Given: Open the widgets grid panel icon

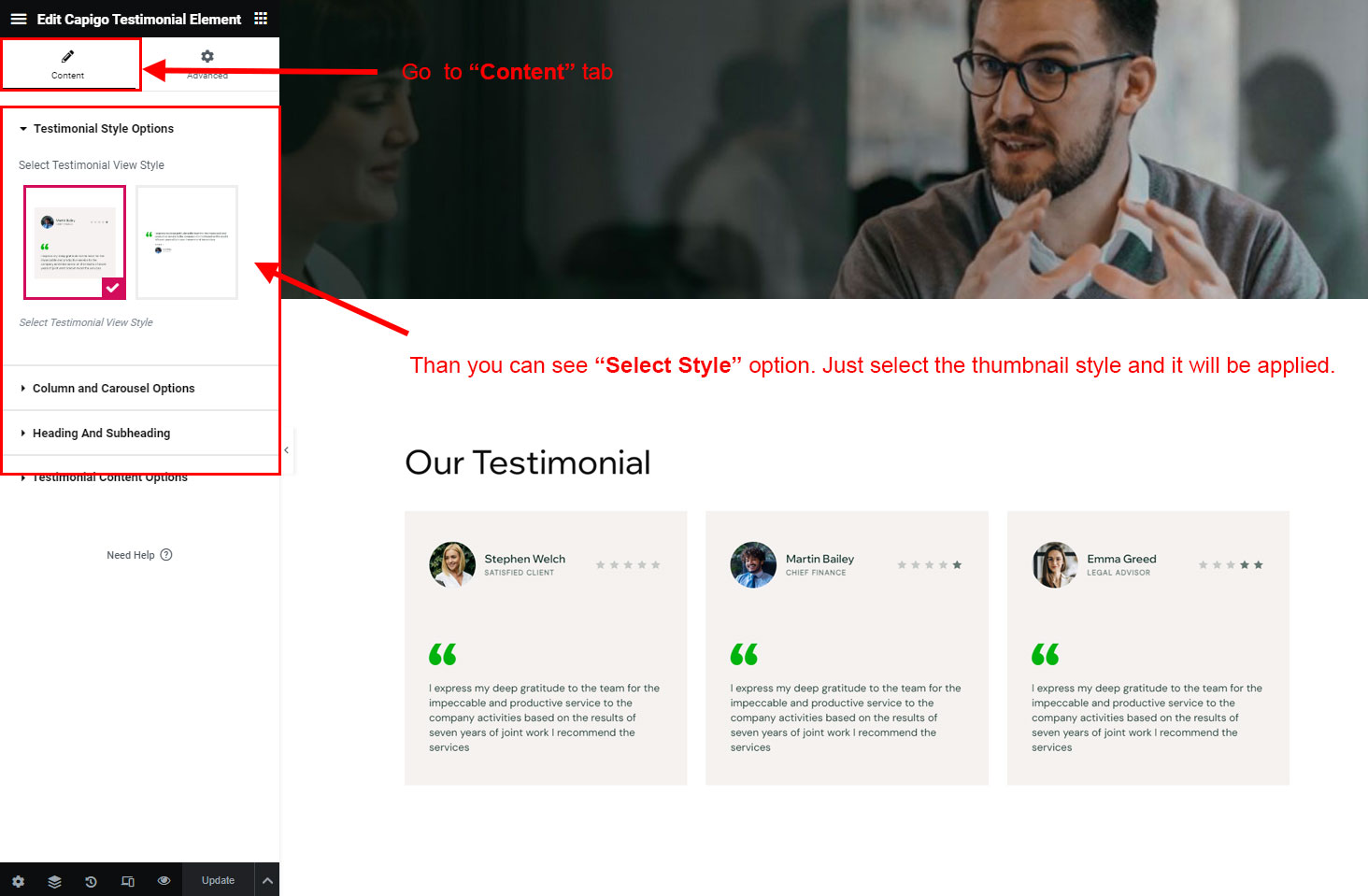Looking at the screenshot, I should pos(261,19).
